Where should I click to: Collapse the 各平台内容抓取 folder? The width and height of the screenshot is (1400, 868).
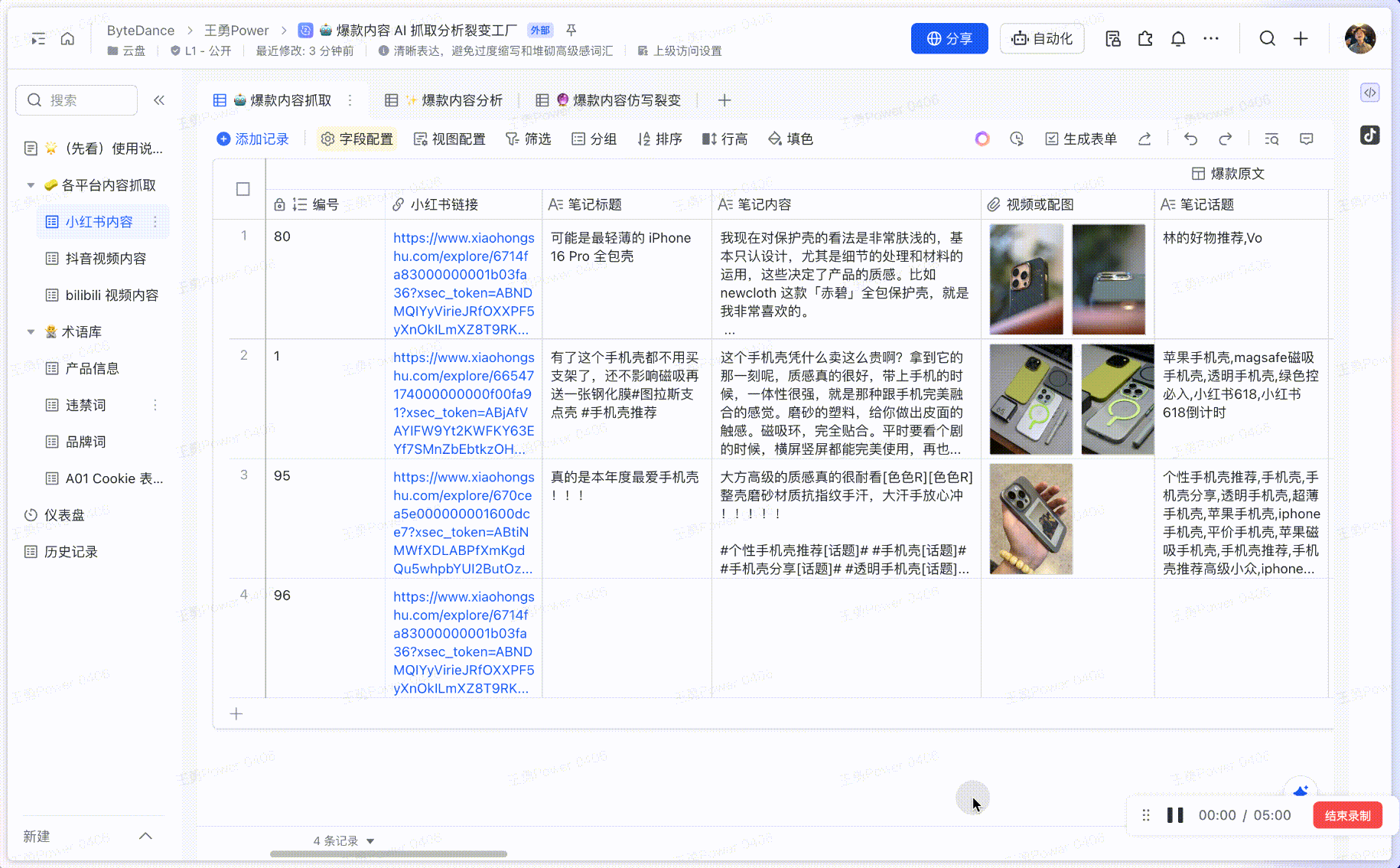[x=31, y=185]
